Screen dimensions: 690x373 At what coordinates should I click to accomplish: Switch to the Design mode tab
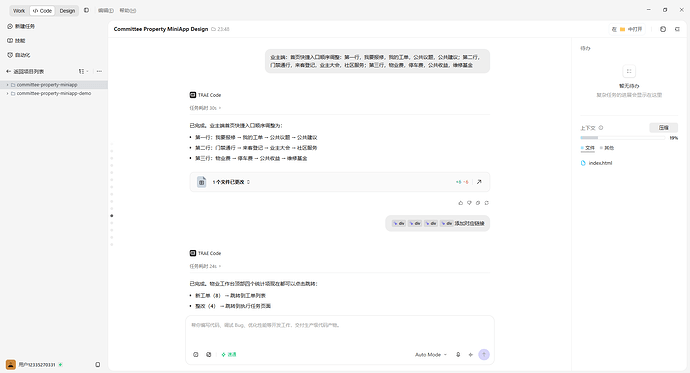click(67, 11)
